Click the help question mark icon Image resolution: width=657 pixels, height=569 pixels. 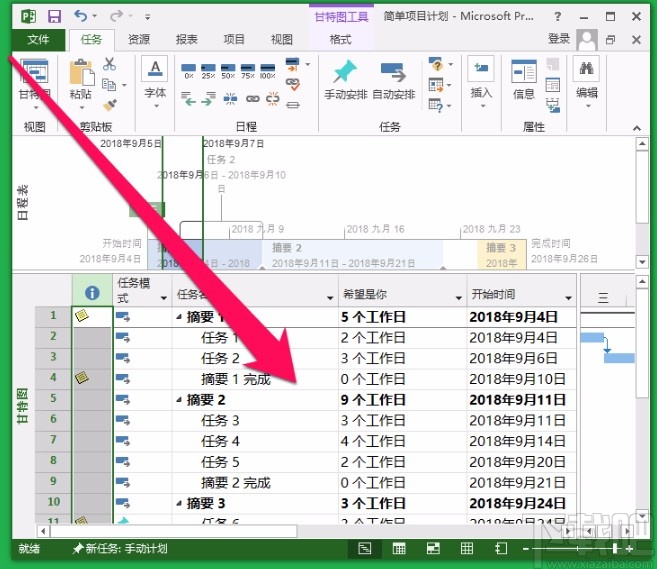pyautogui.click(x=557, y=17)
